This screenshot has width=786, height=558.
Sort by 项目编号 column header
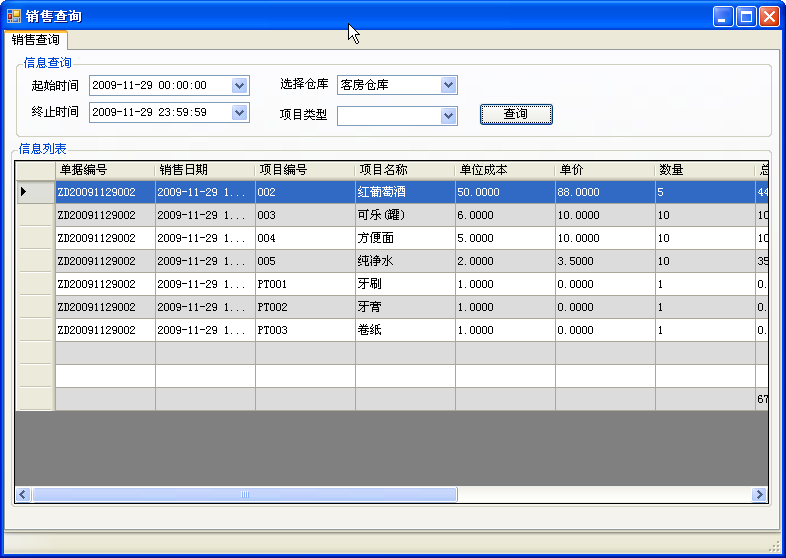[305, 170]
